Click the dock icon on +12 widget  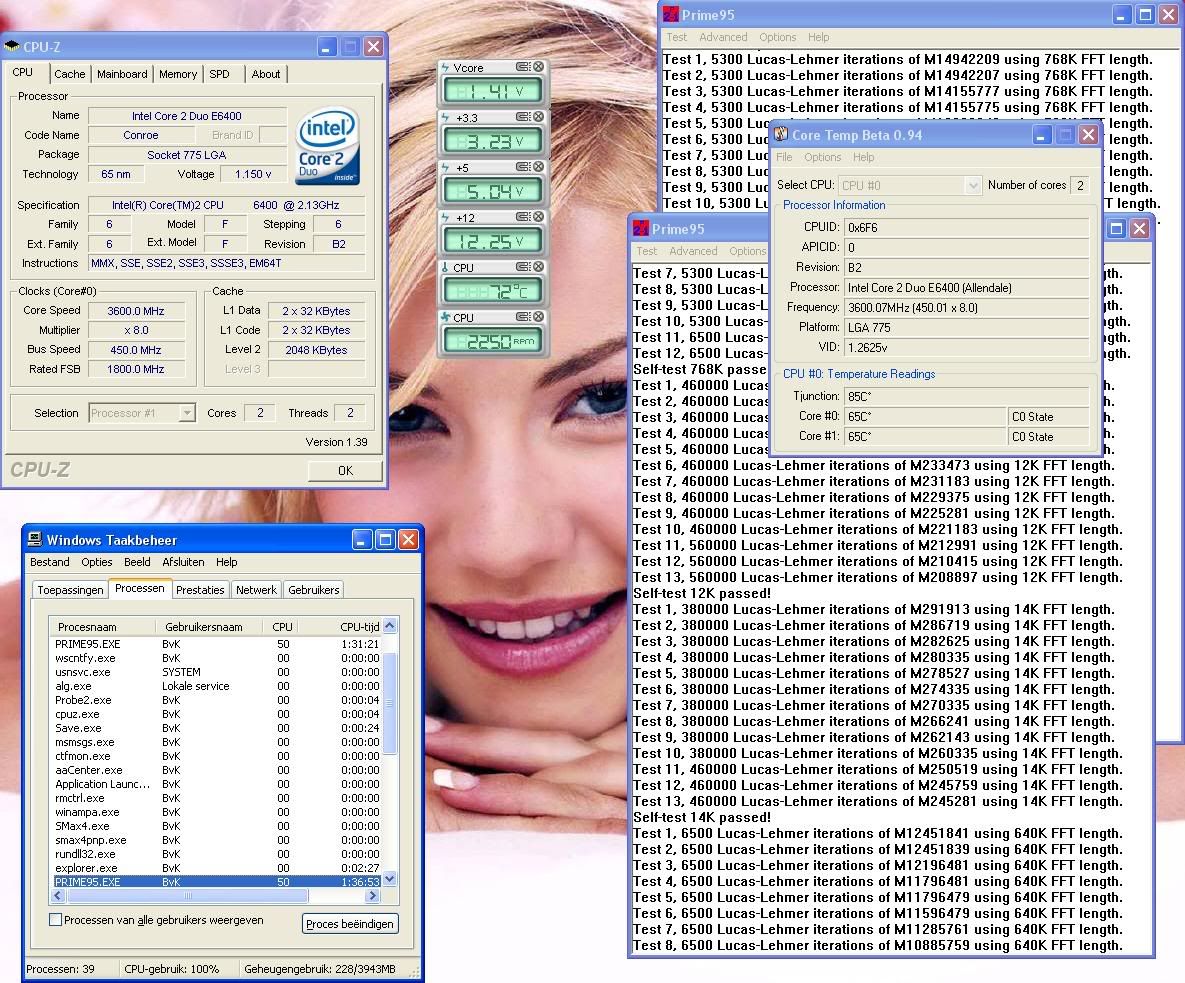pos(523,217)
